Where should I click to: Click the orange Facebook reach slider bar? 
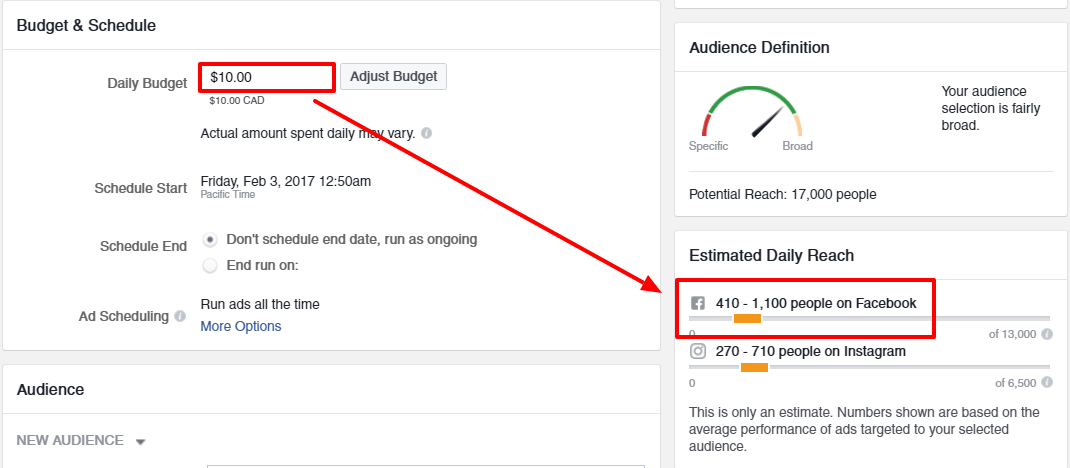coord(747,318)
